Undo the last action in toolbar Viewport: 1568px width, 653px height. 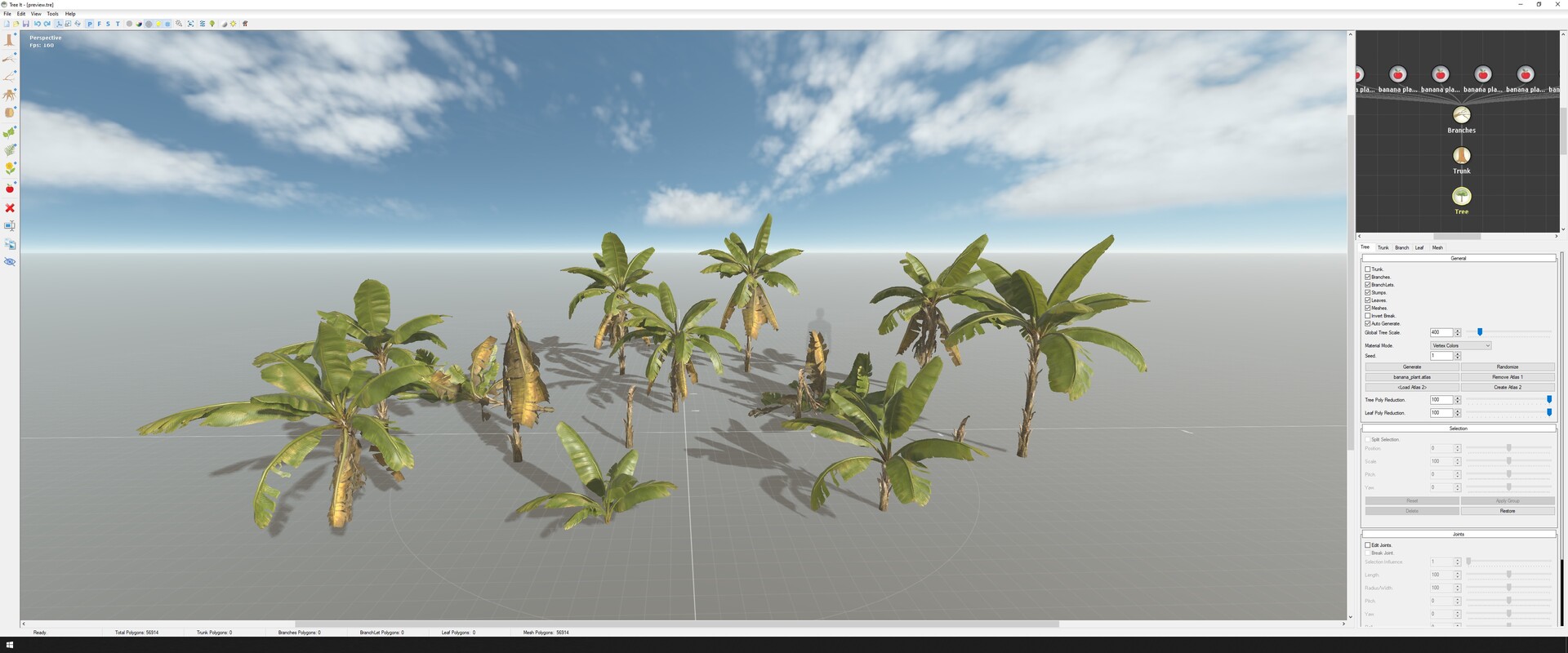click(x=38, y=24)
